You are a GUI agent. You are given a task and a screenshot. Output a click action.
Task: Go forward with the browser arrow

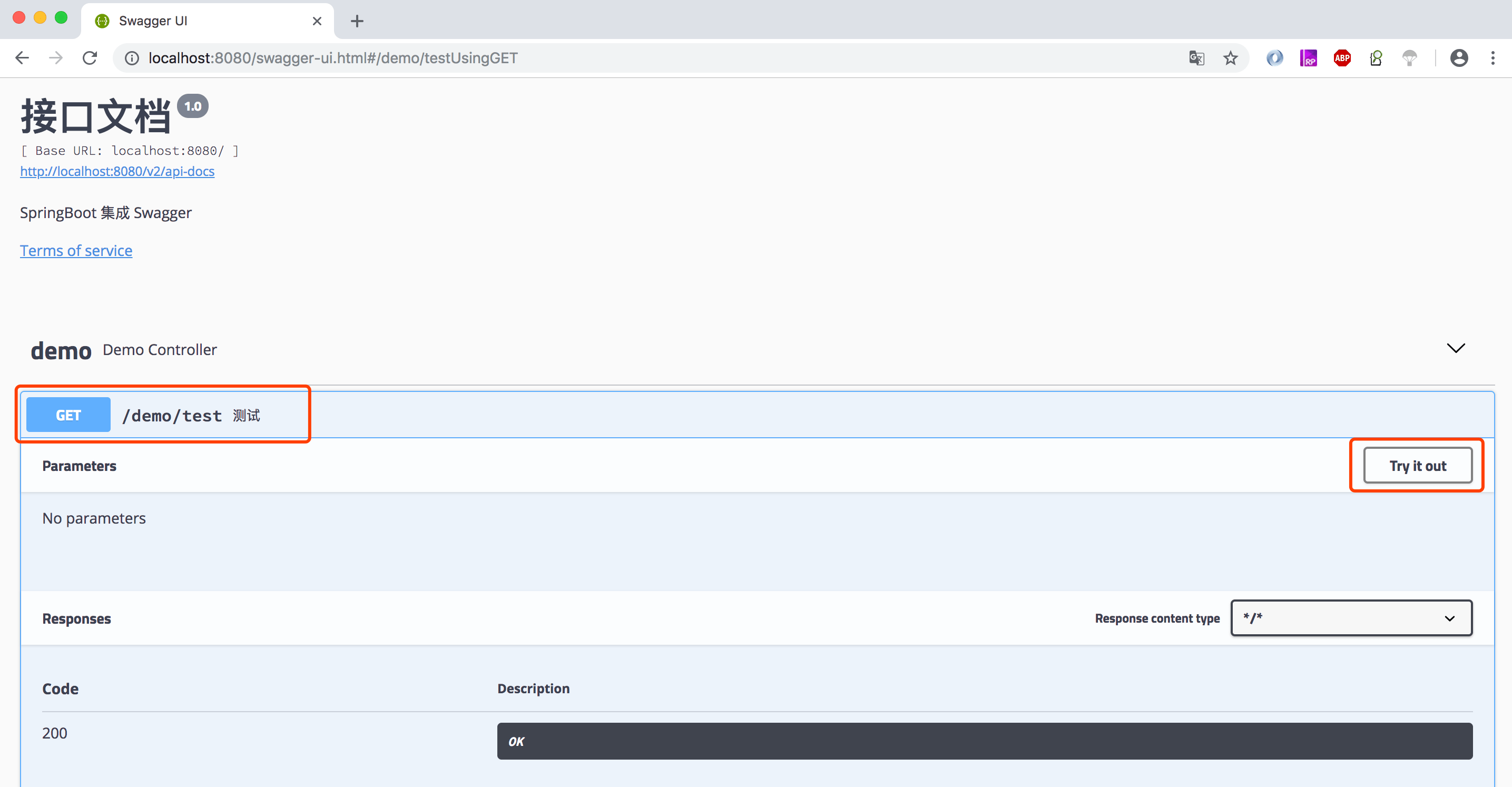click(56, 57)
